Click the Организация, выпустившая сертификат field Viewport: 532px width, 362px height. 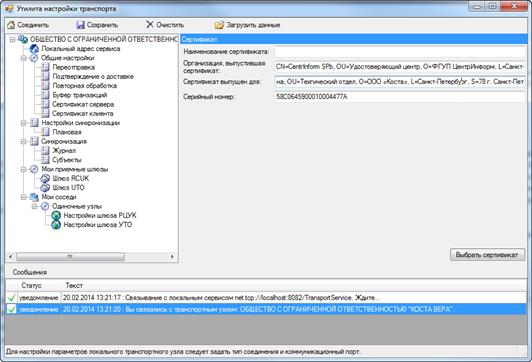point(400,67)
